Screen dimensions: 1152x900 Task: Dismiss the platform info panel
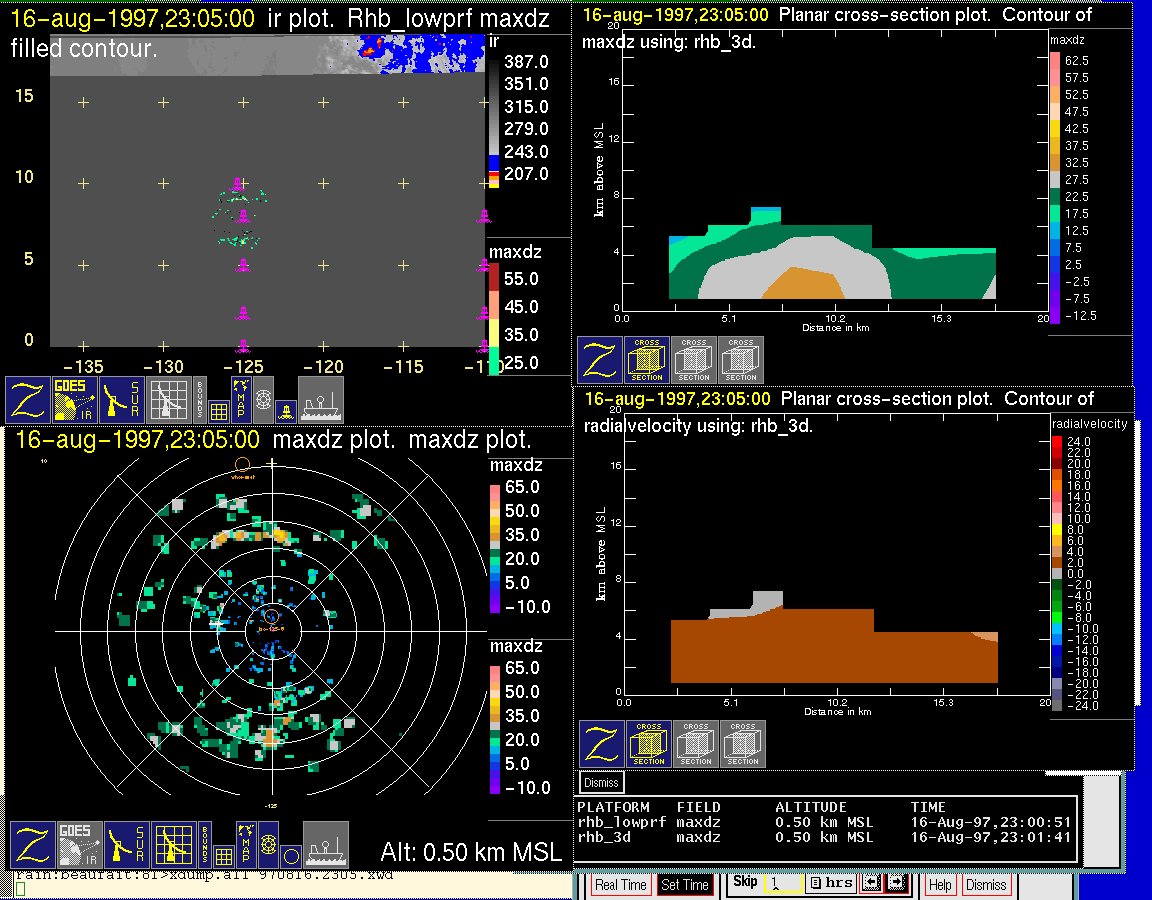[x=602, y=782]
